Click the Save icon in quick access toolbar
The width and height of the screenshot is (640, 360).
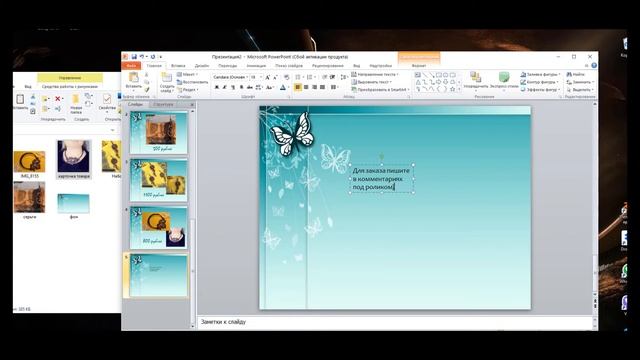pos(134,57)
